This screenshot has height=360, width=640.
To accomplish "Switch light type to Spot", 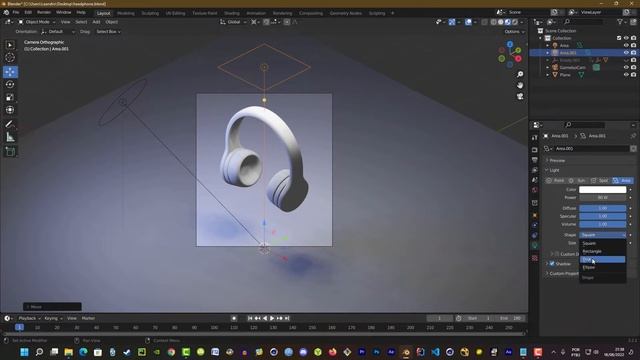I will 600,180.
